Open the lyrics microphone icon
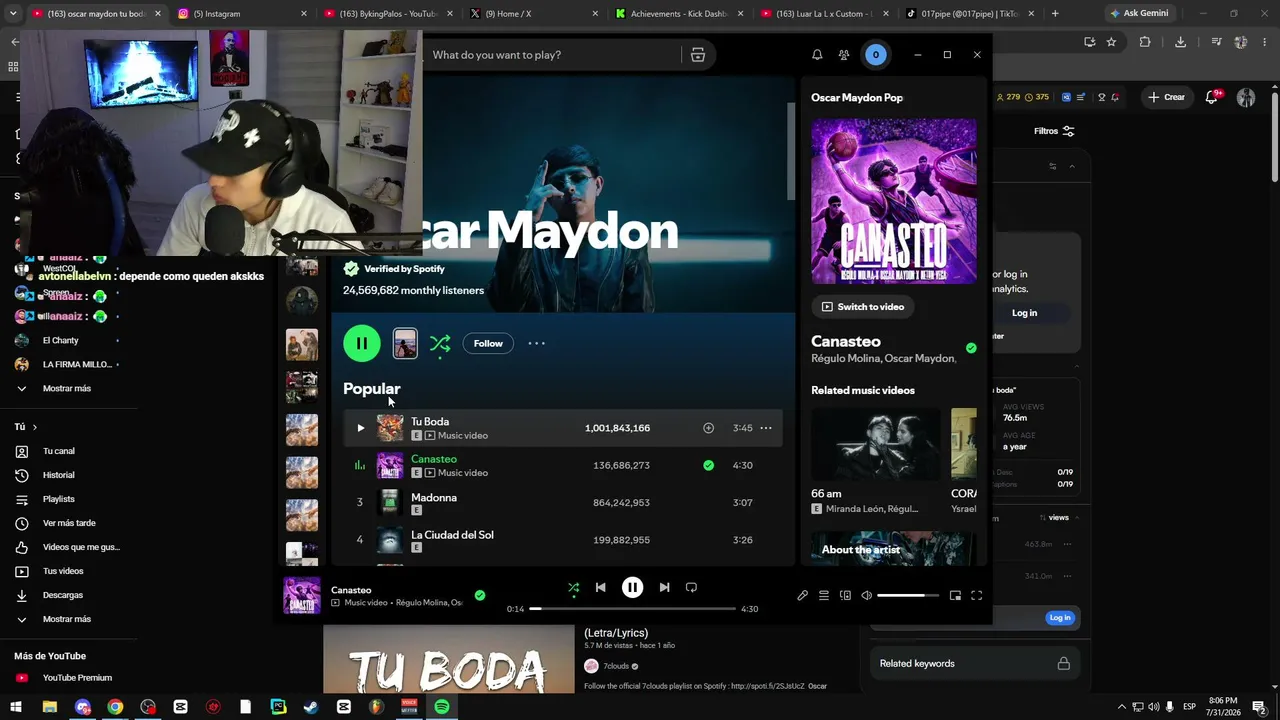The width and height of the screenshot is (1280, 720). coord(802,595)
